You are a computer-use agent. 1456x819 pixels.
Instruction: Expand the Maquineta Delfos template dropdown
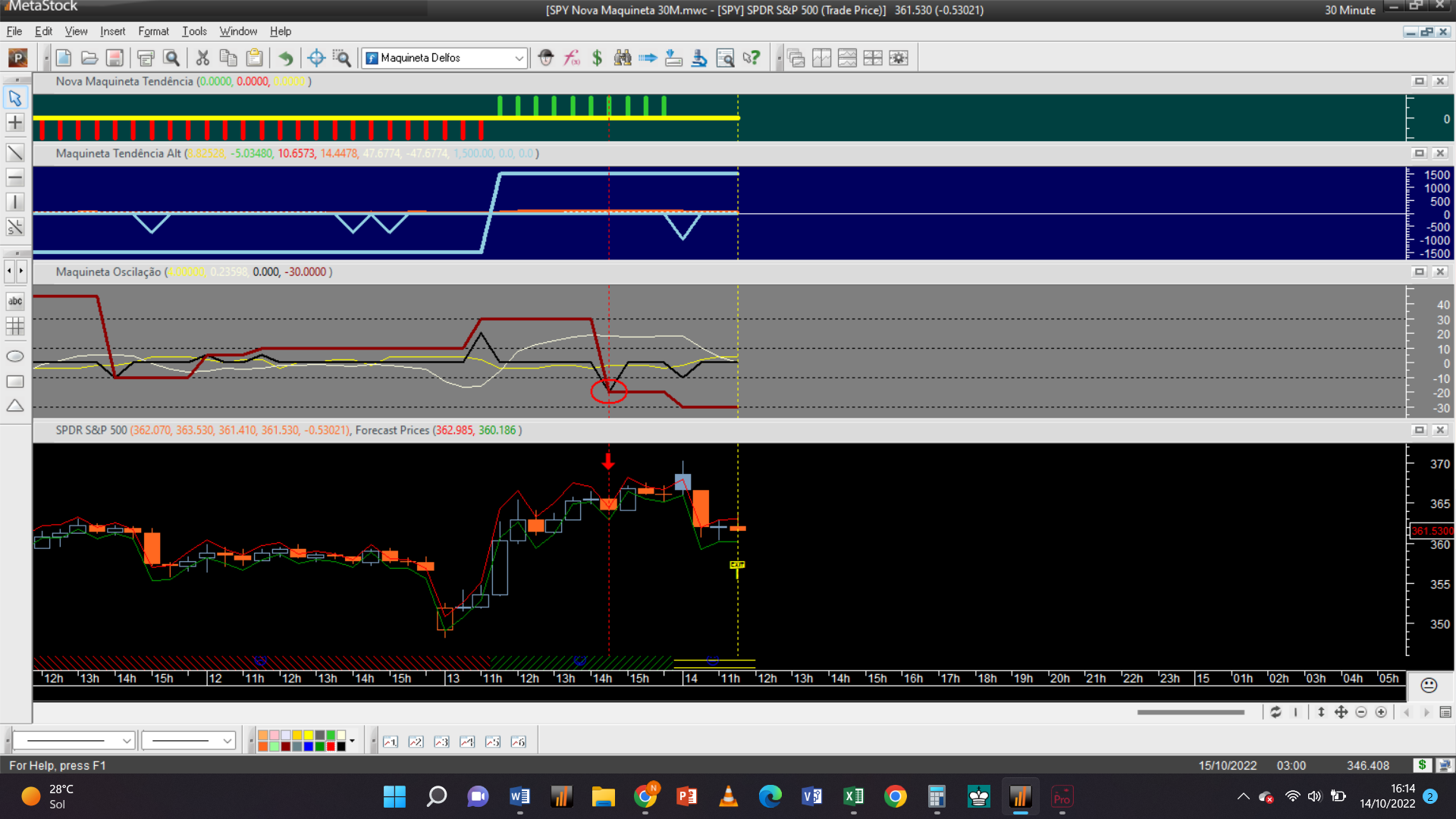coord(519,58)
